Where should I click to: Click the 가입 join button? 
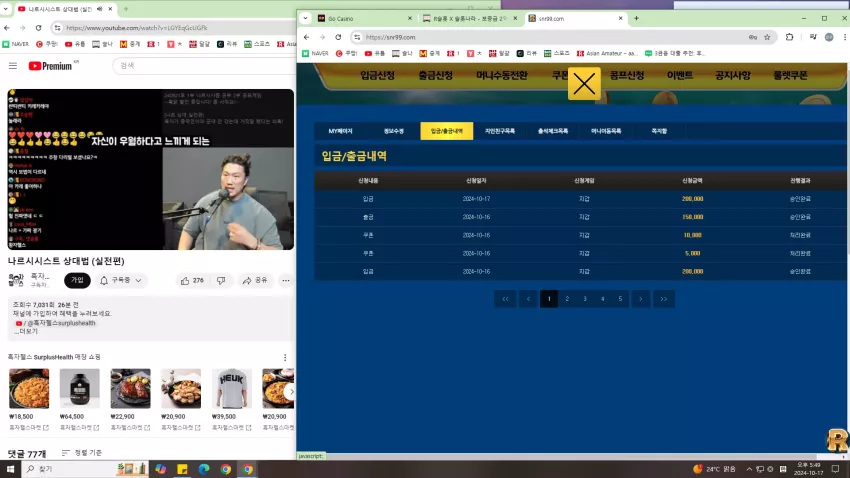click(78, 280)
